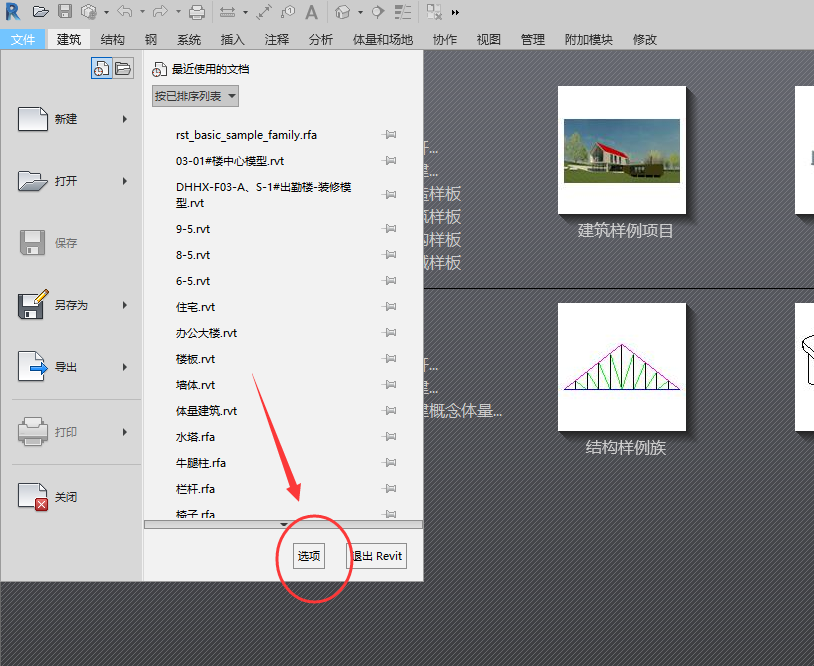Open the 注释 ribbon tab
This screenshot has height=666, width=814.
[277, 40]
